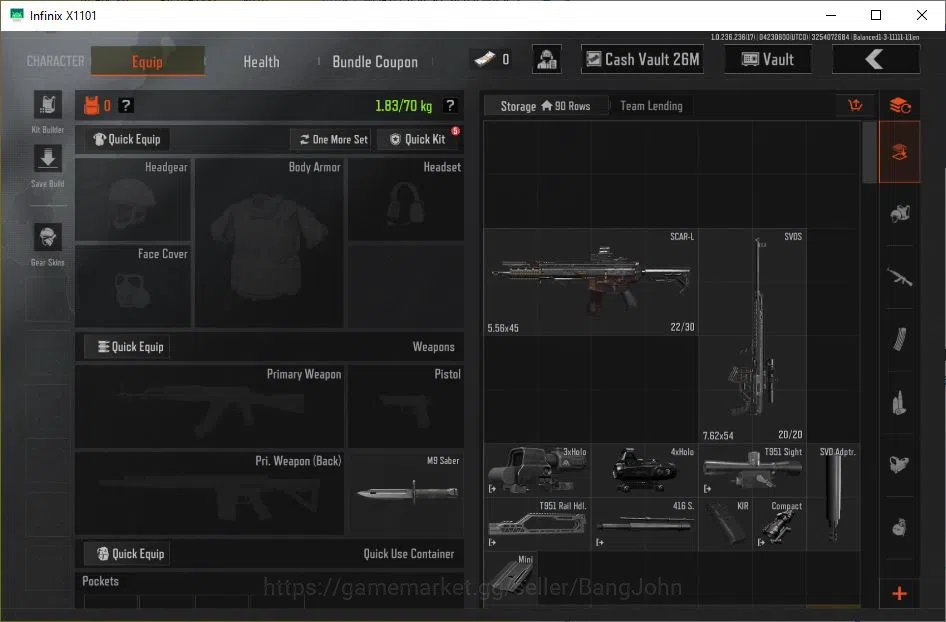Open Cash Vault 26M
The width and height of the screenshot is (946, 622).
[x=643, y=59]
